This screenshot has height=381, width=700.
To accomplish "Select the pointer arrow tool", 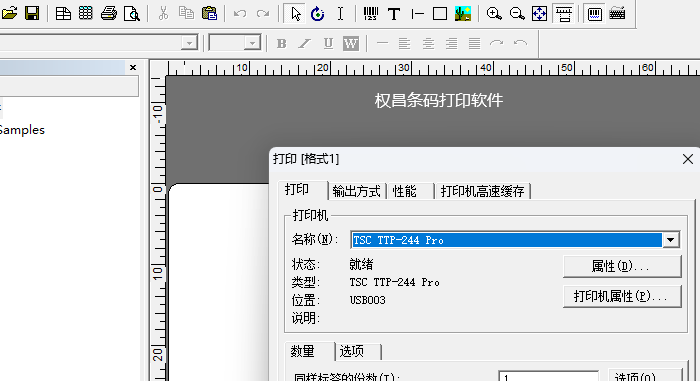I will click(295, 14).
